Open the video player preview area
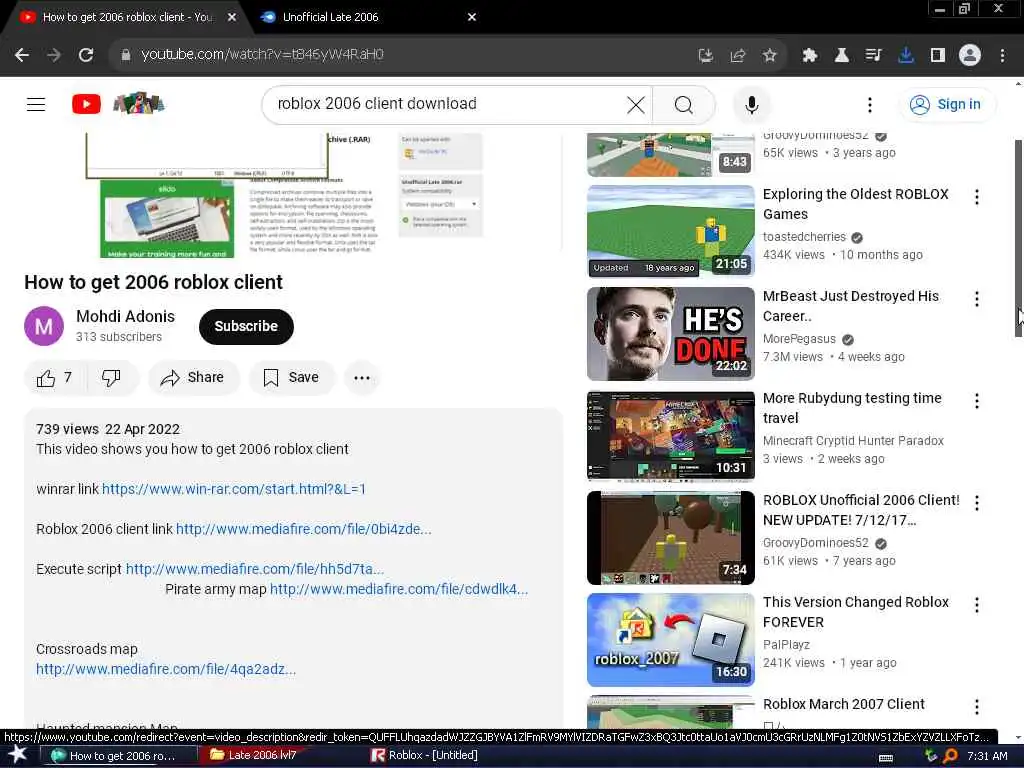The image size is (1024, 768). click(x=293, y=195)
